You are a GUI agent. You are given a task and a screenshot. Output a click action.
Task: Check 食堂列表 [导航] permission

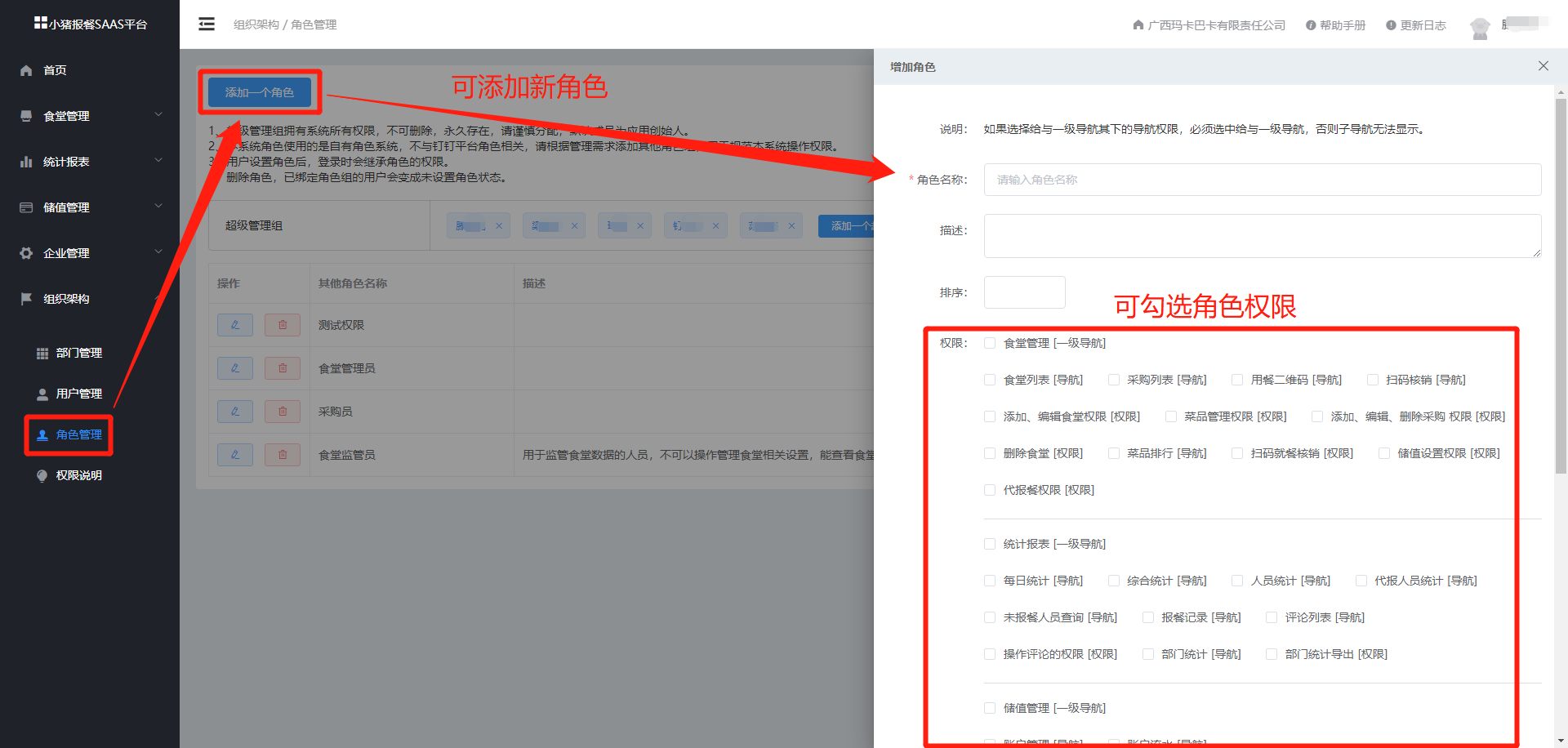(x=990, y=380)
